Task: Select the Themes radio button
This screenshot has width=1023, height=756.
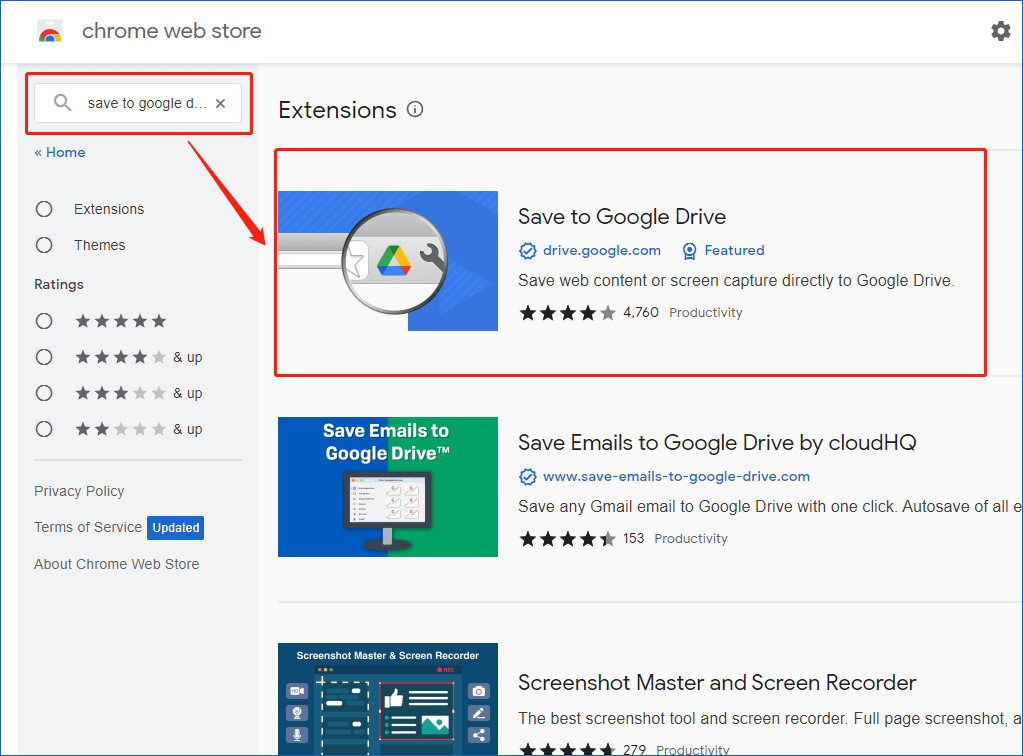Action: [x=44, y=245]
